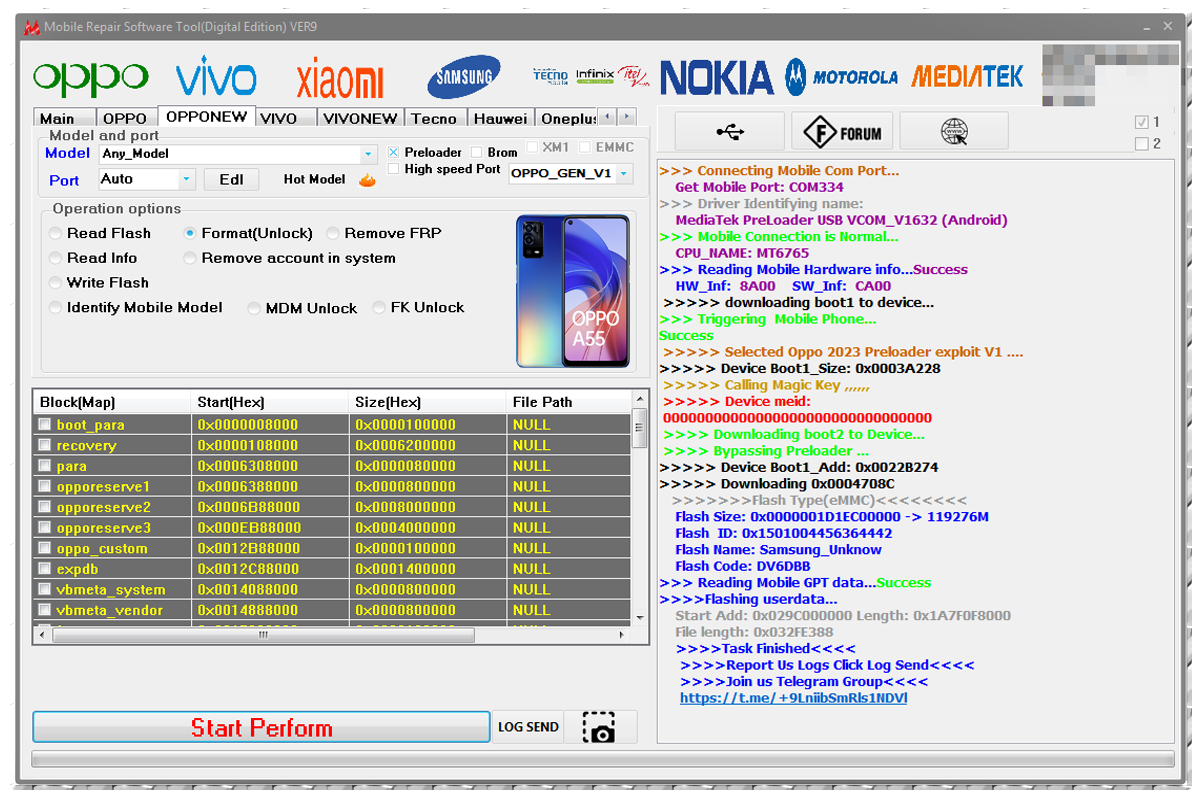Toggle the Brom checkbox
Screen dimensions: 1200x800
477,152
